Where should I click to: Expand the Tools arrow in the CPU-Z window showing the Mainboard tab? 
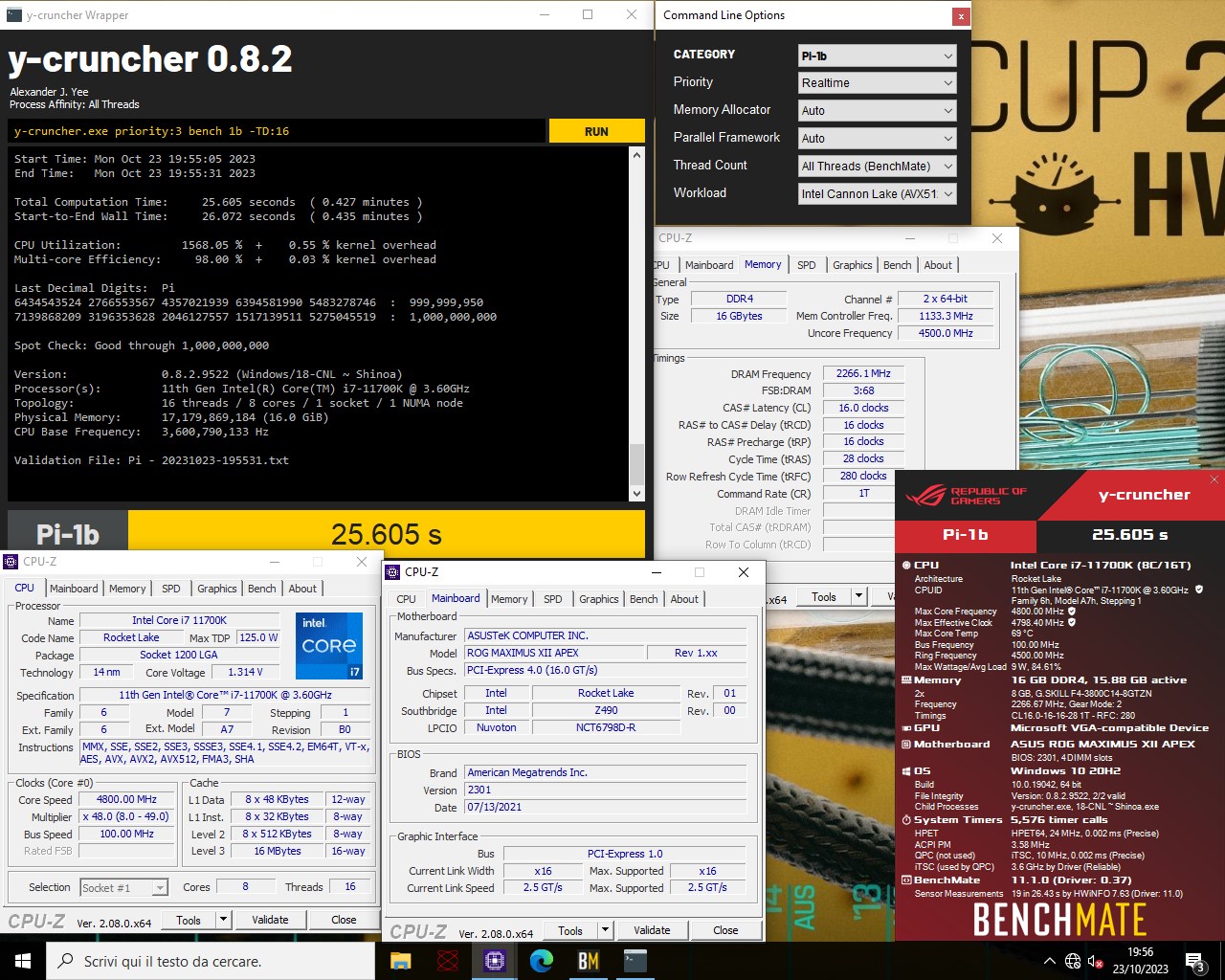(x=605, y=930)
